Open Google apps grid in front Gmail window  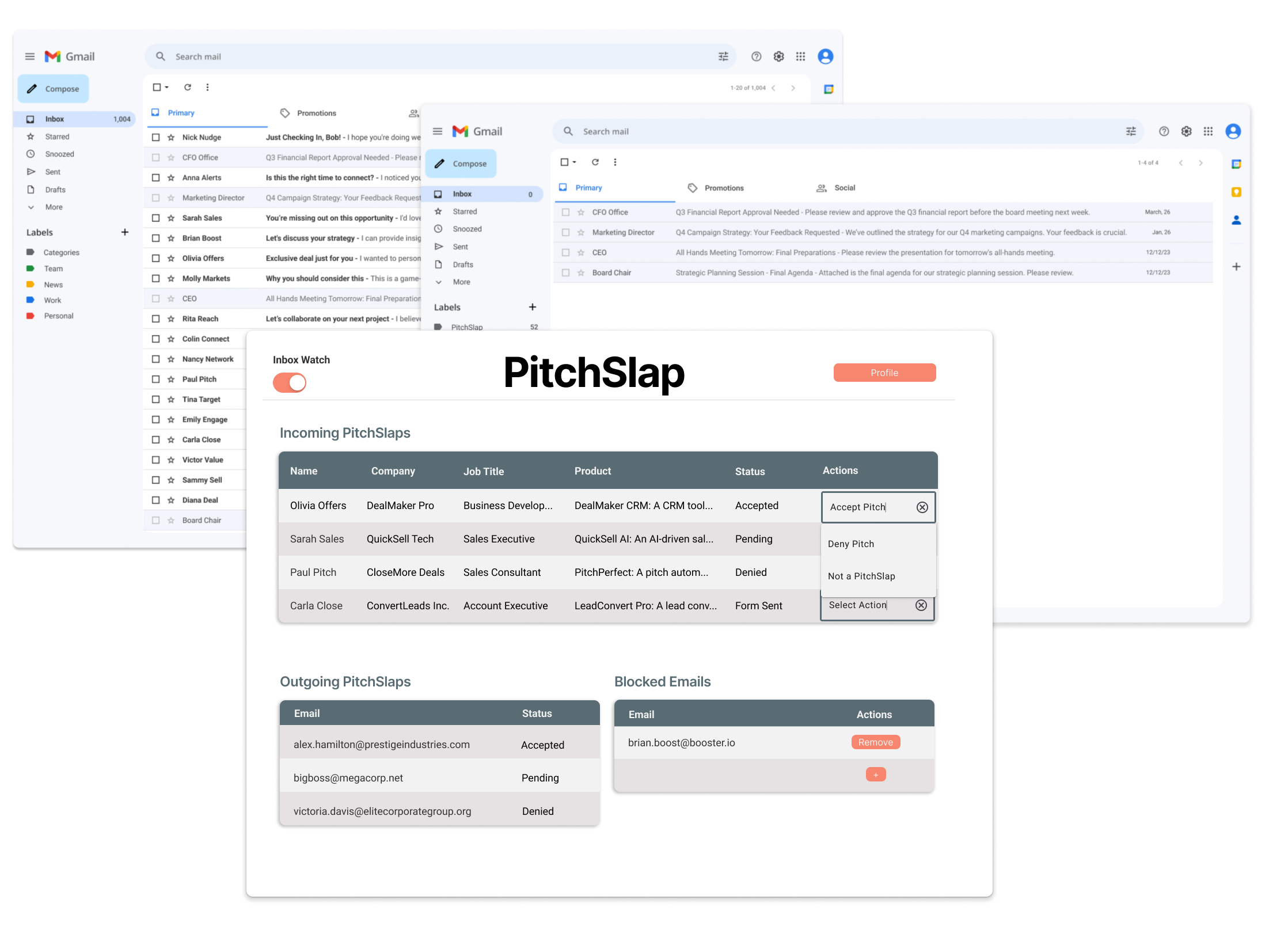[1208, 131]
